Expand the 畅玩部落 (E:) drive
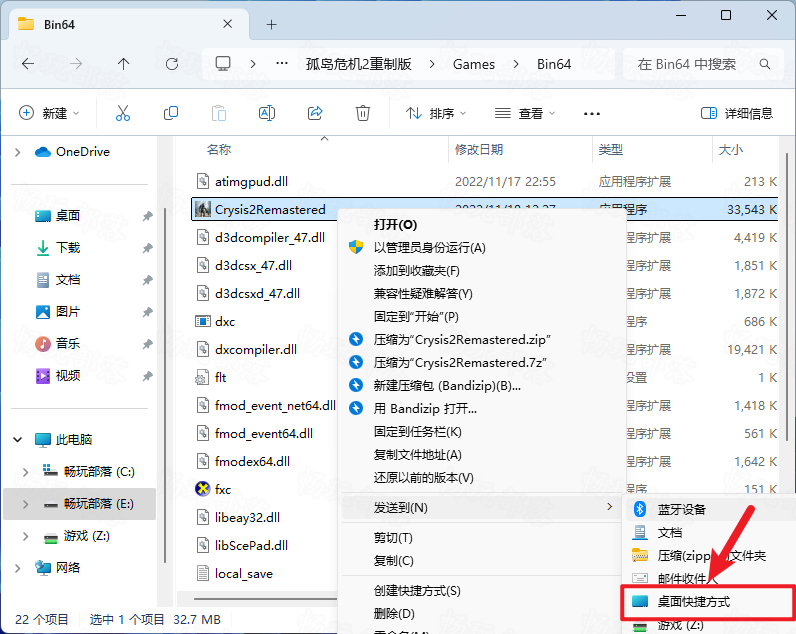Viewport: 796px width, 634px height. (25, 504)
